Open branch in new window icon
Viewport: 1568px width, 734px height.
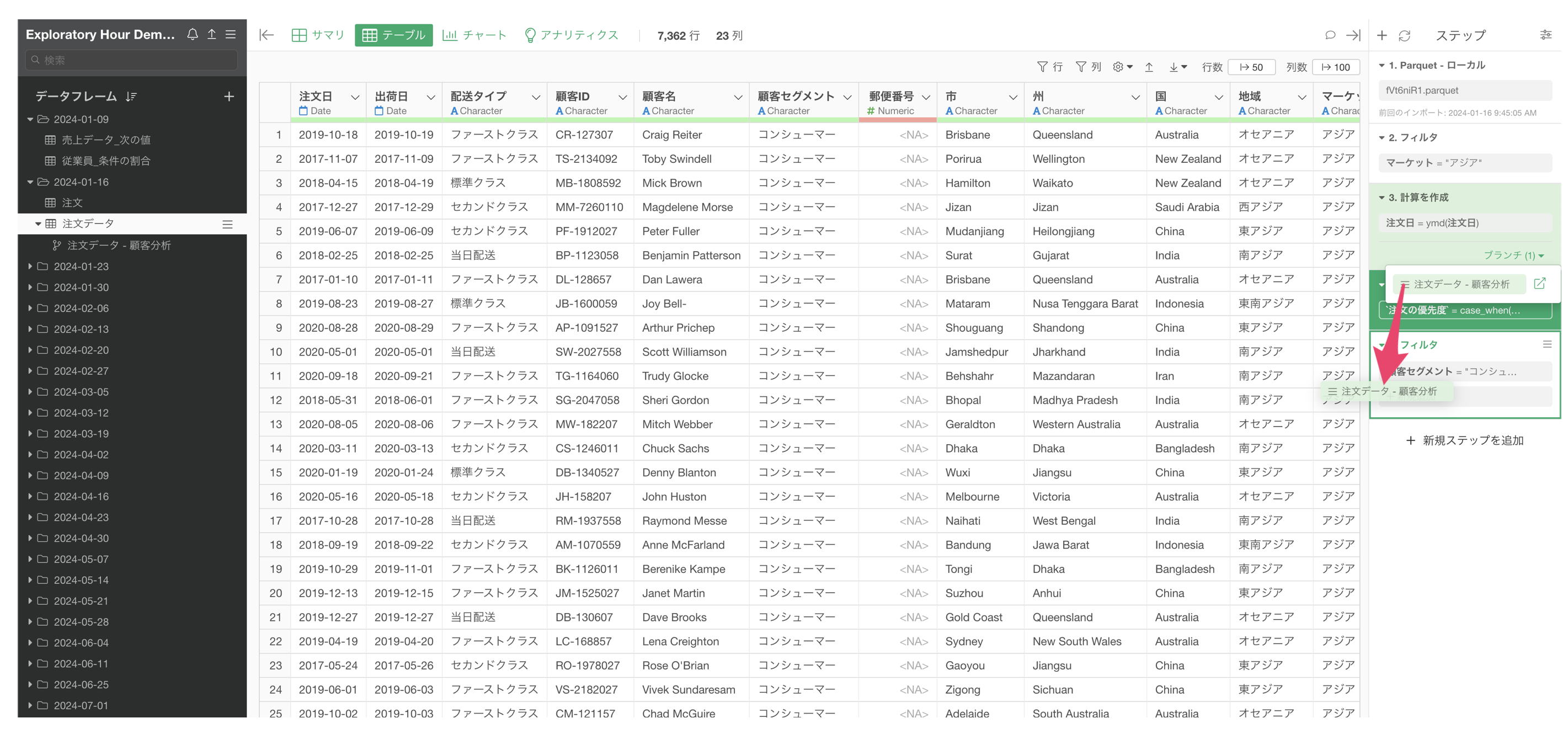pos(1539,284)
